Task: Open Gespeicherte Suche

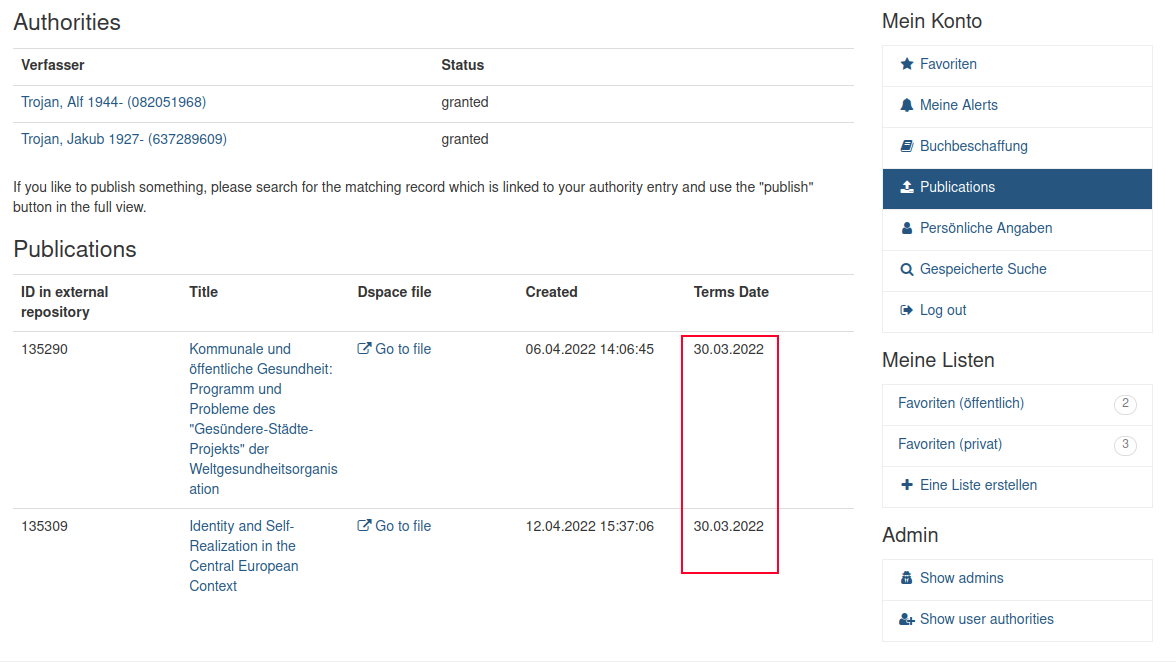Action: [1017, 270]
